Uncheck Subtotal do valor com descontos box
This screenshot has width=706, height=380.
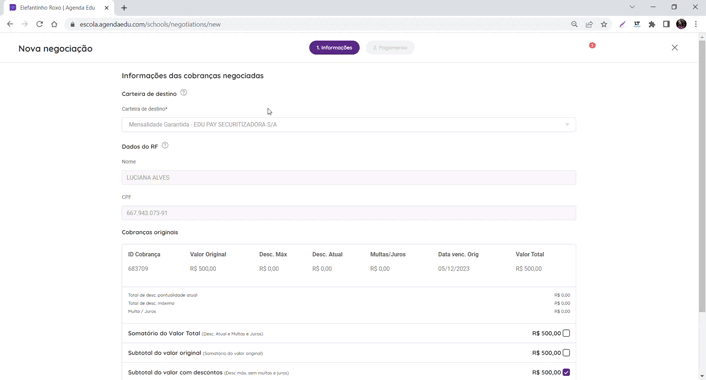point(566,372)
